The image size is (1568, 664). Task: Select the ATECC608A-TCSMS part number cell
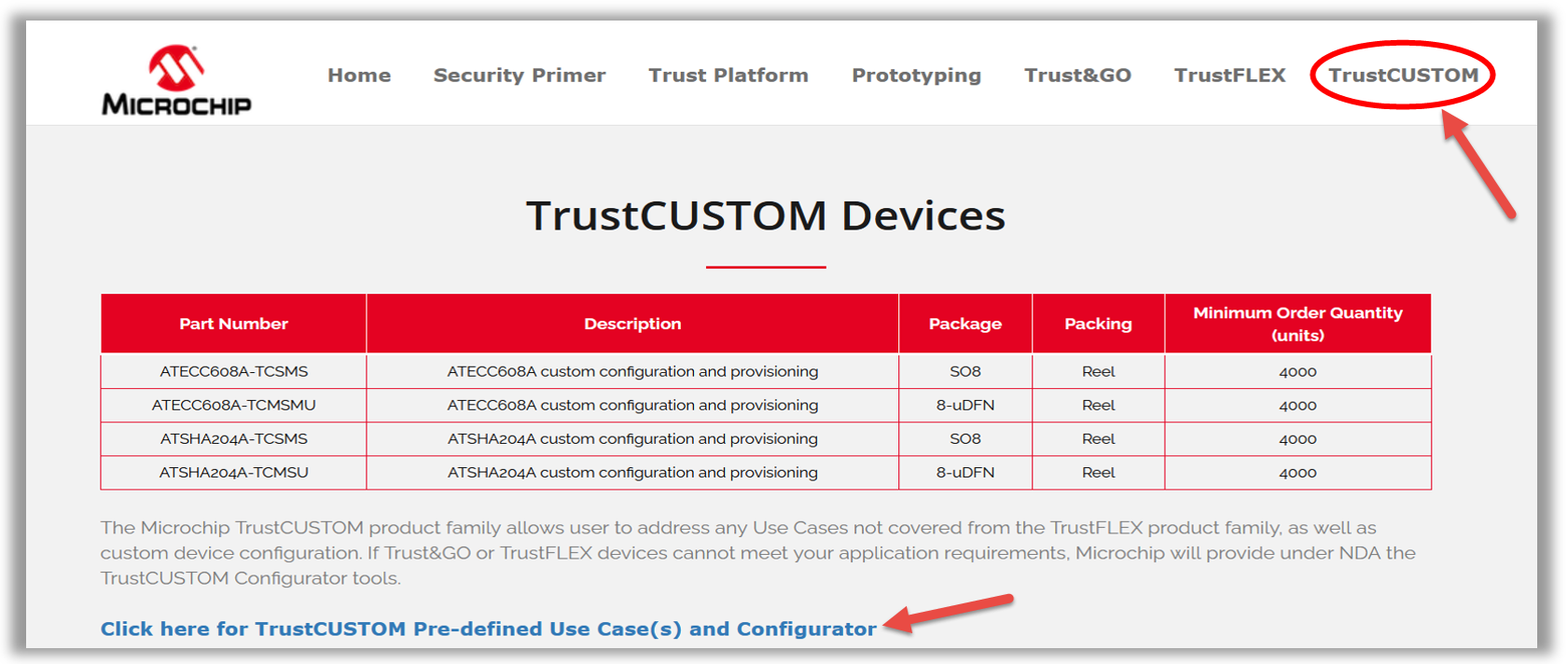pyautogui.click(x=233, y=371)
